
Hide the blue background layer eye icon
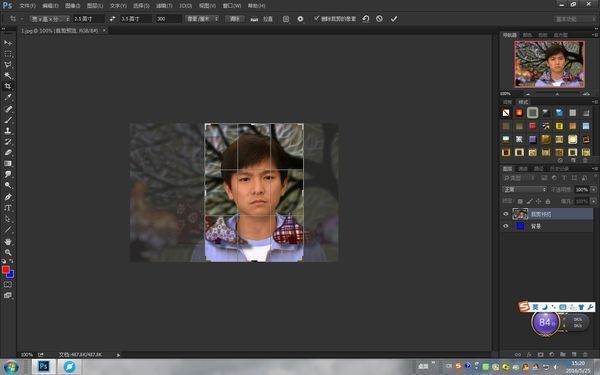[x=506, y=226]
